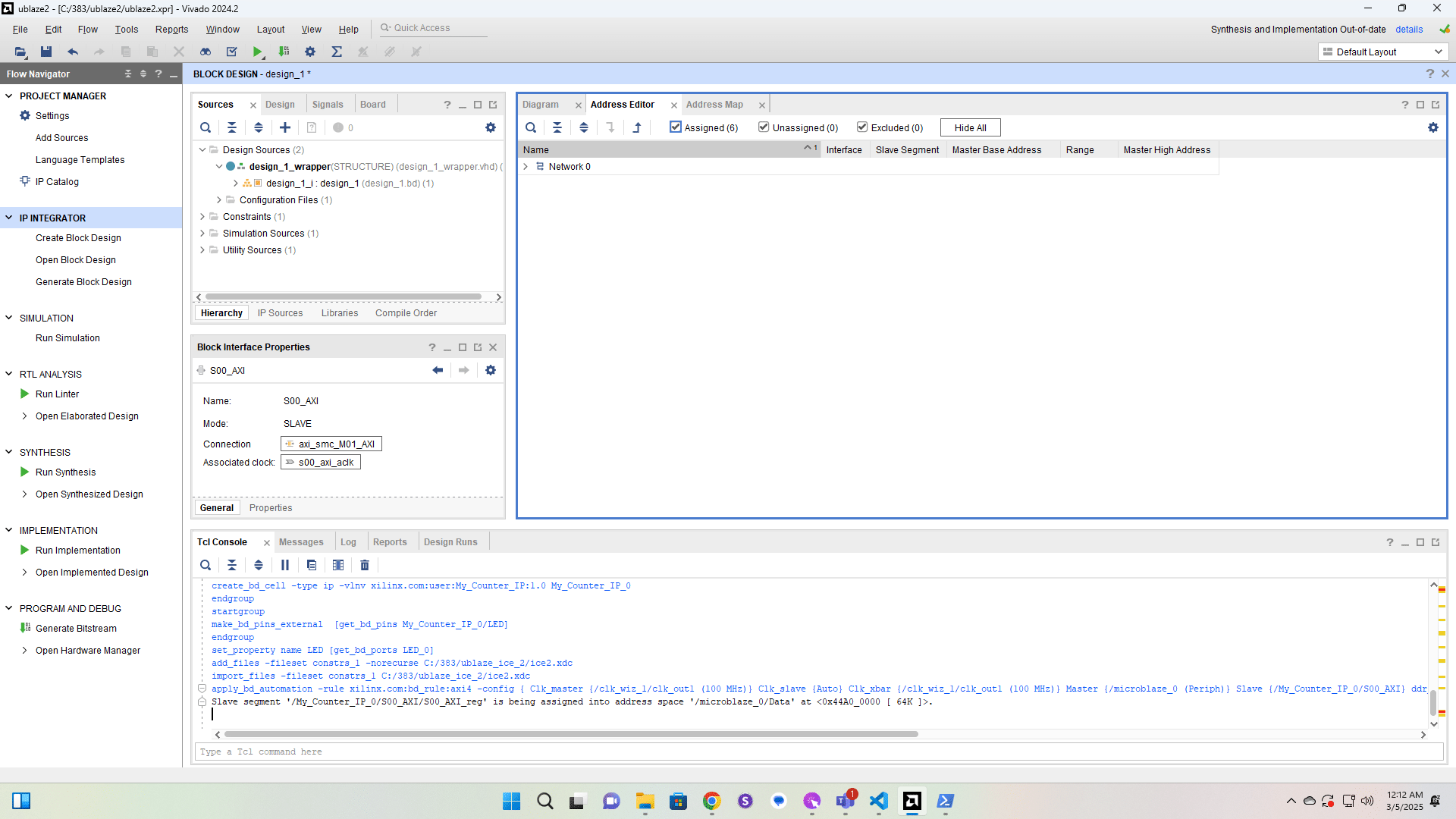This screenshot has height=819, width=1456.
Task: Click the out-of-date details link
Action: coord(1408,30)
